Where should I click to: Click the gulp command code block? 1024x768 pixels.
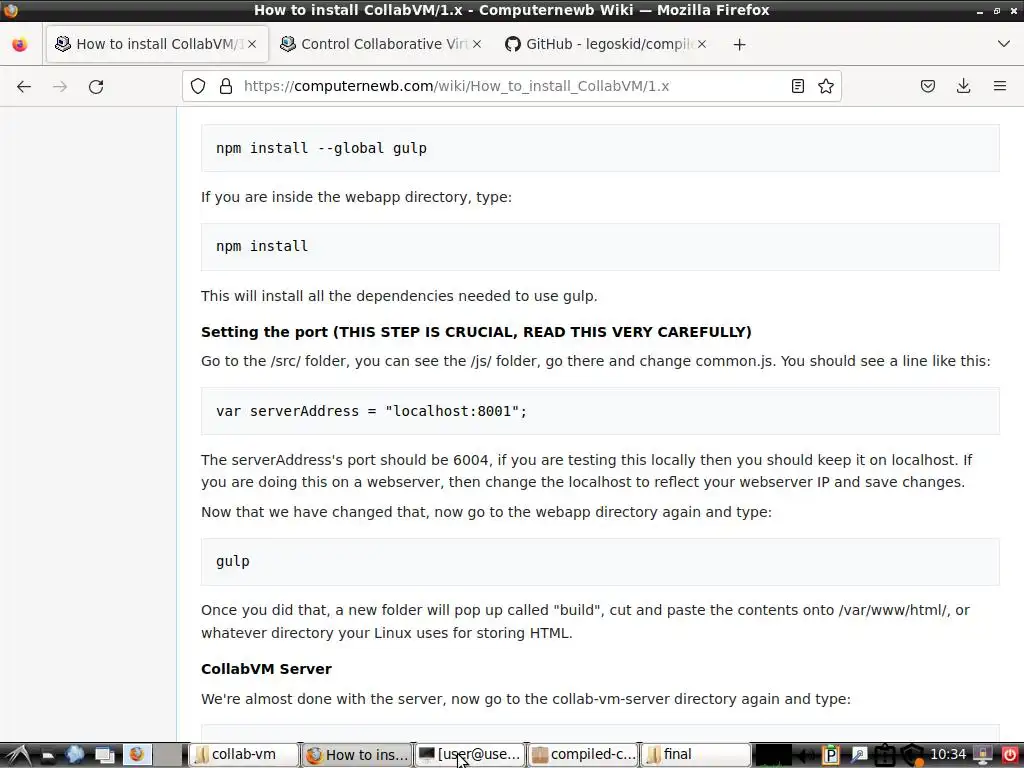pos(600,562)
